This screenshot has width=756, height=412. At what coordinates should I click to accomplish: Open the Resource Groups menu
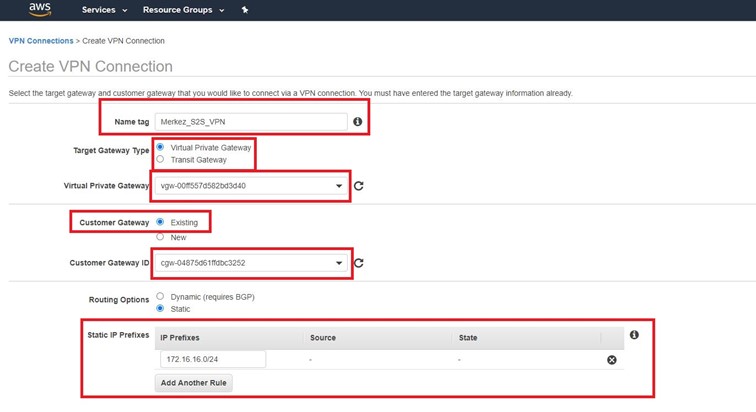(183, 10)
